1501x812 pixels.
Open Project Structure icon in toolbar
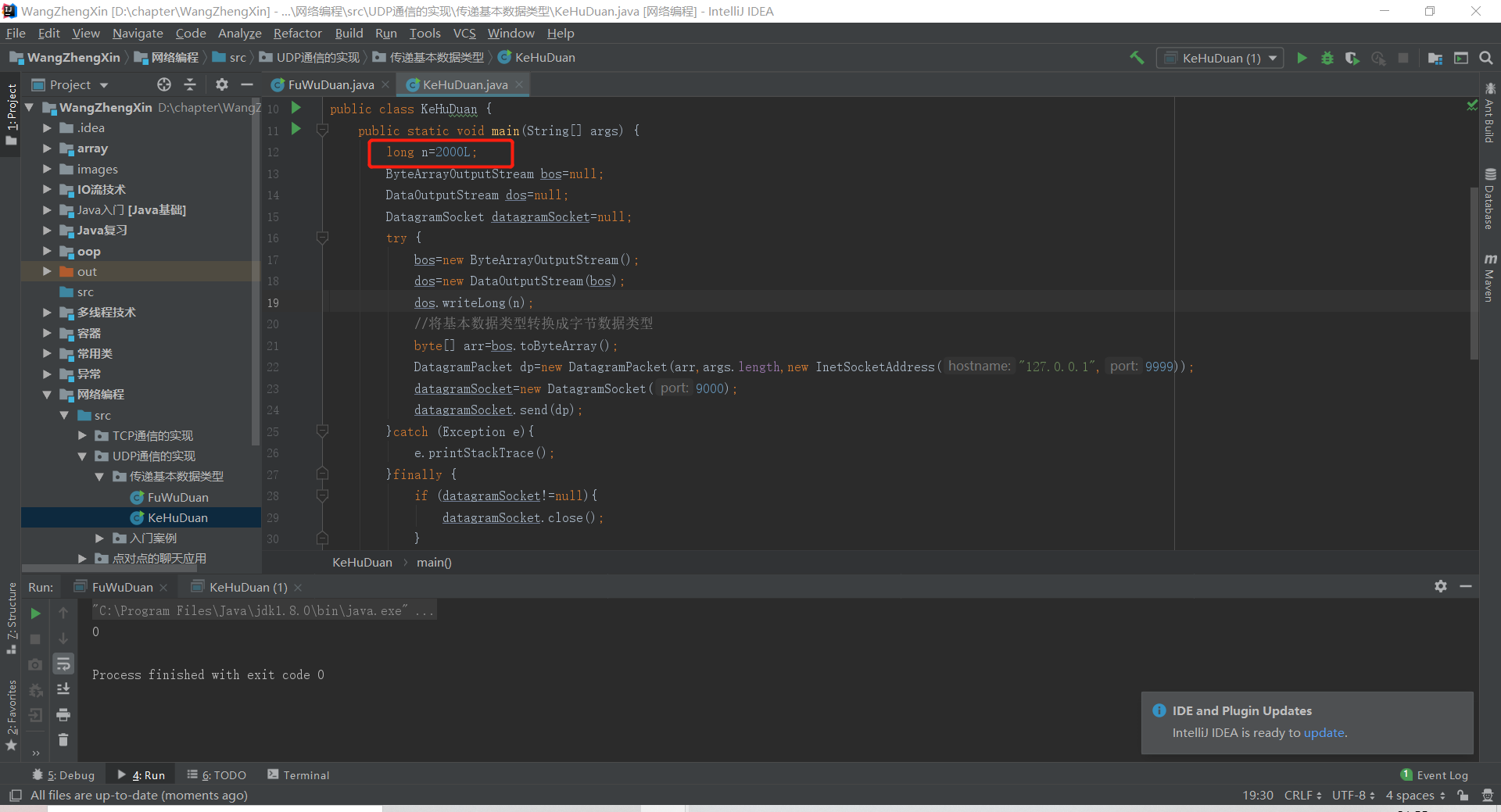coord(1435,58)
